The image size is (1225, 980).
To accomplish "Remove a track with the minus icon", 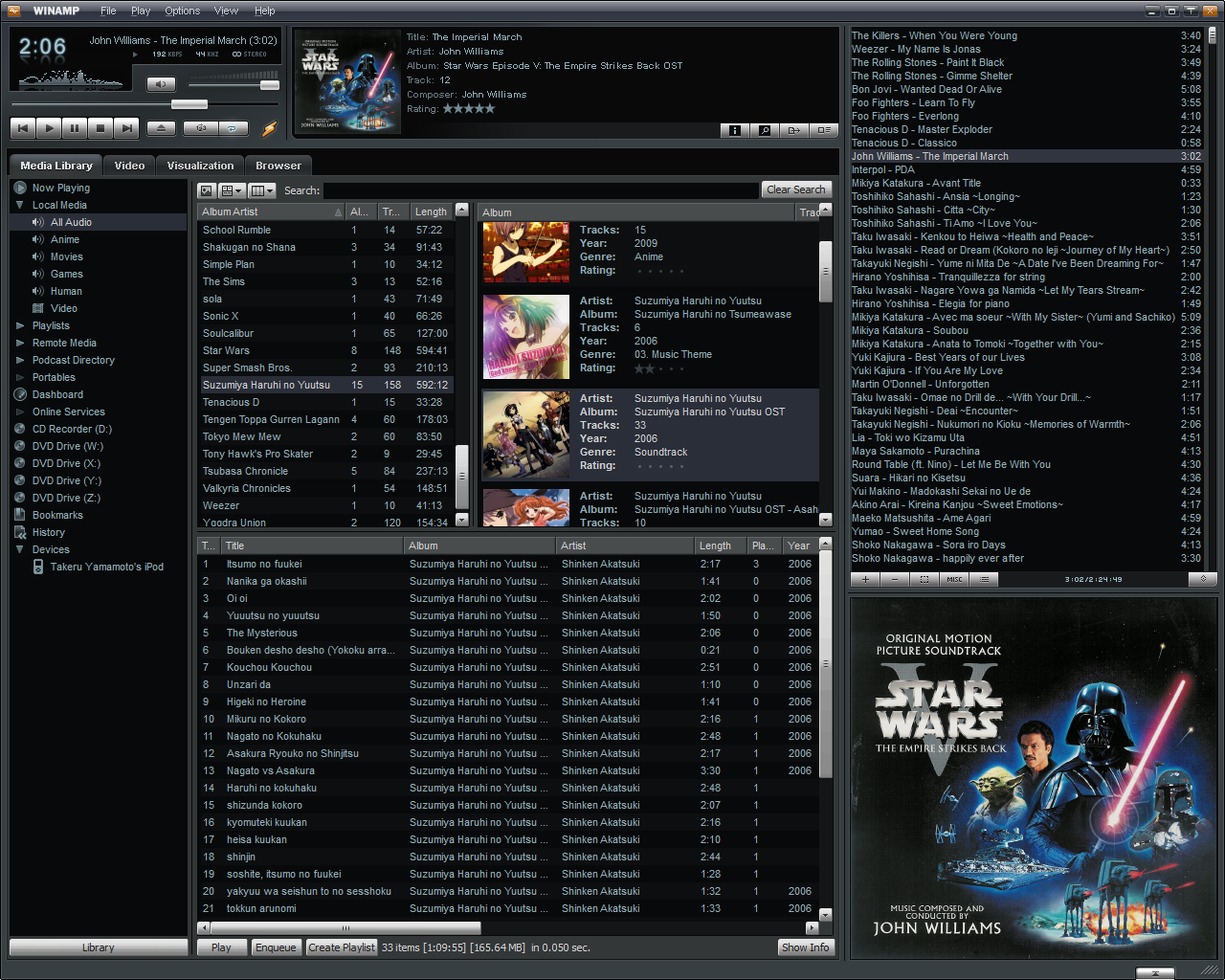I will (x=893, y=579).
